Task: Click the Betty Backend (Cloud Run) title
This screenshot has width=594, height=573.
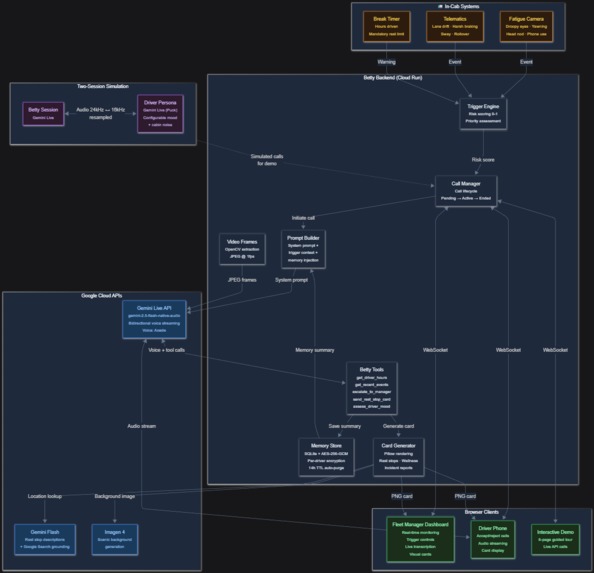Action: (393, 78)
